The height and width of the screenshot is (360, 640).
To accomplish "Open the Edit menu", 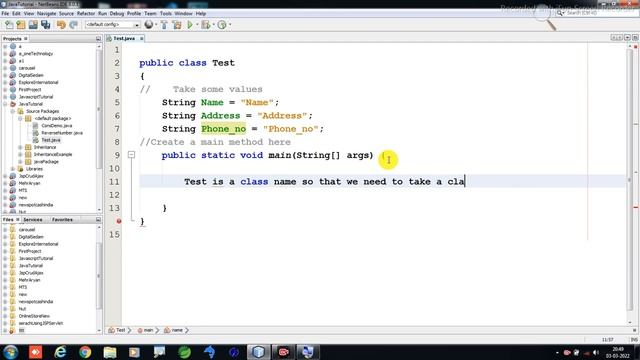I will tap(16, 13).
